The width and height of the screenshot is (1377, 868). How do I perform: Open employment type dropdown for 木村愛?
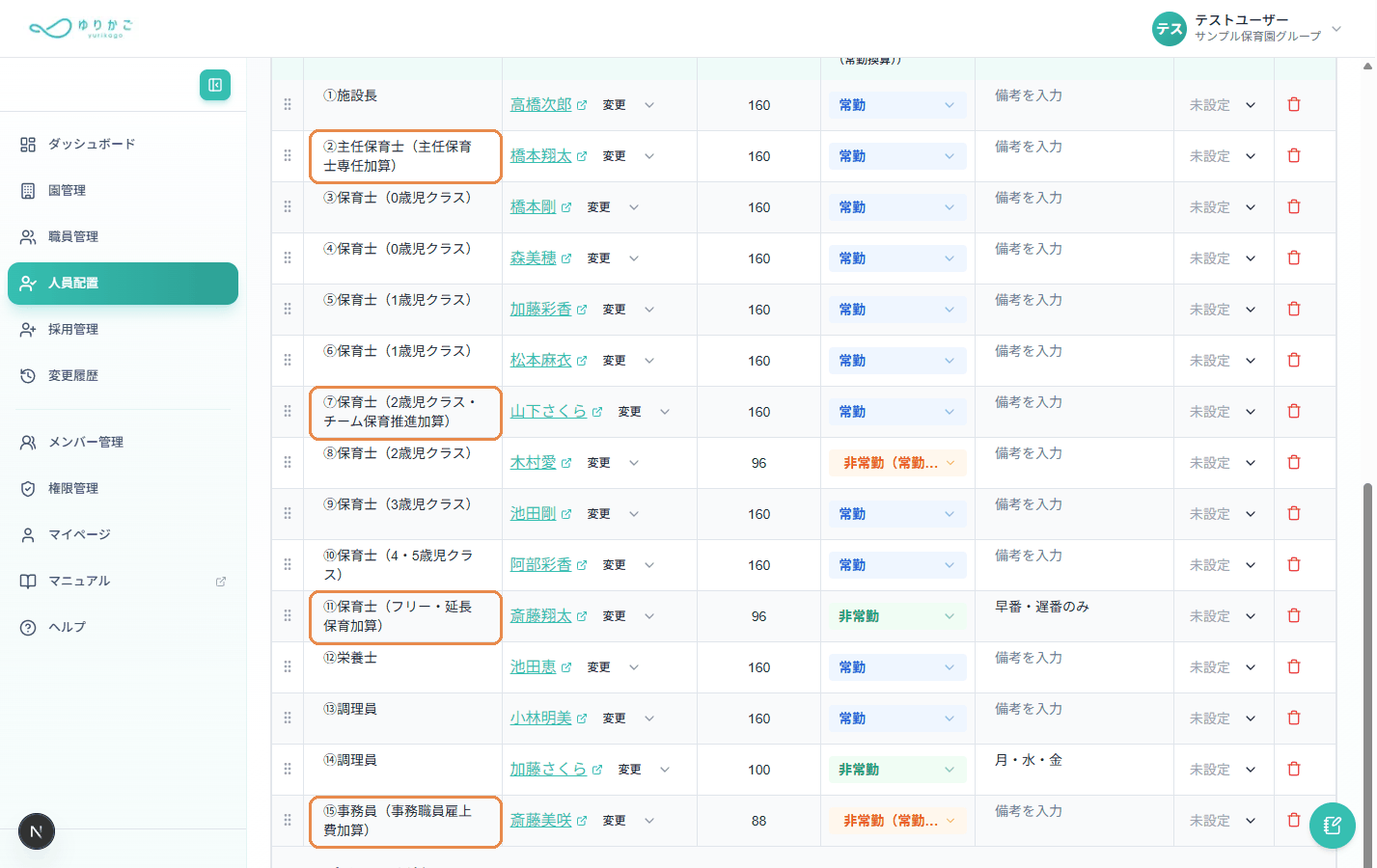(897, 463)
